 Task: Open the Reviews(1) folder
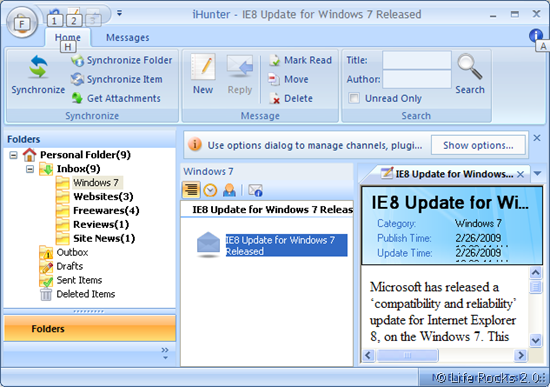tap(101, 225)
